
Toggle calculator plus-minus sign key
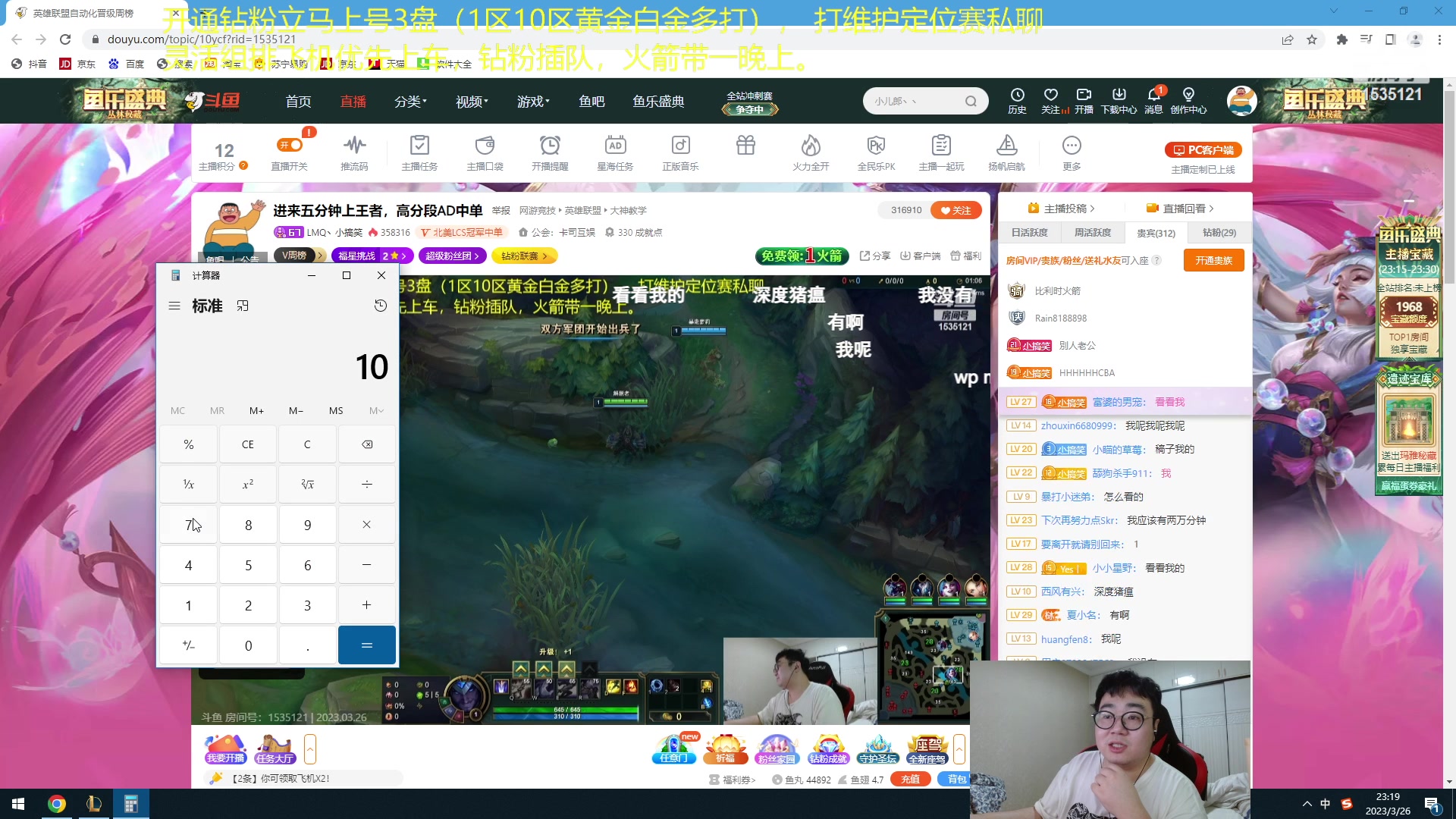[x=189, y=645]
